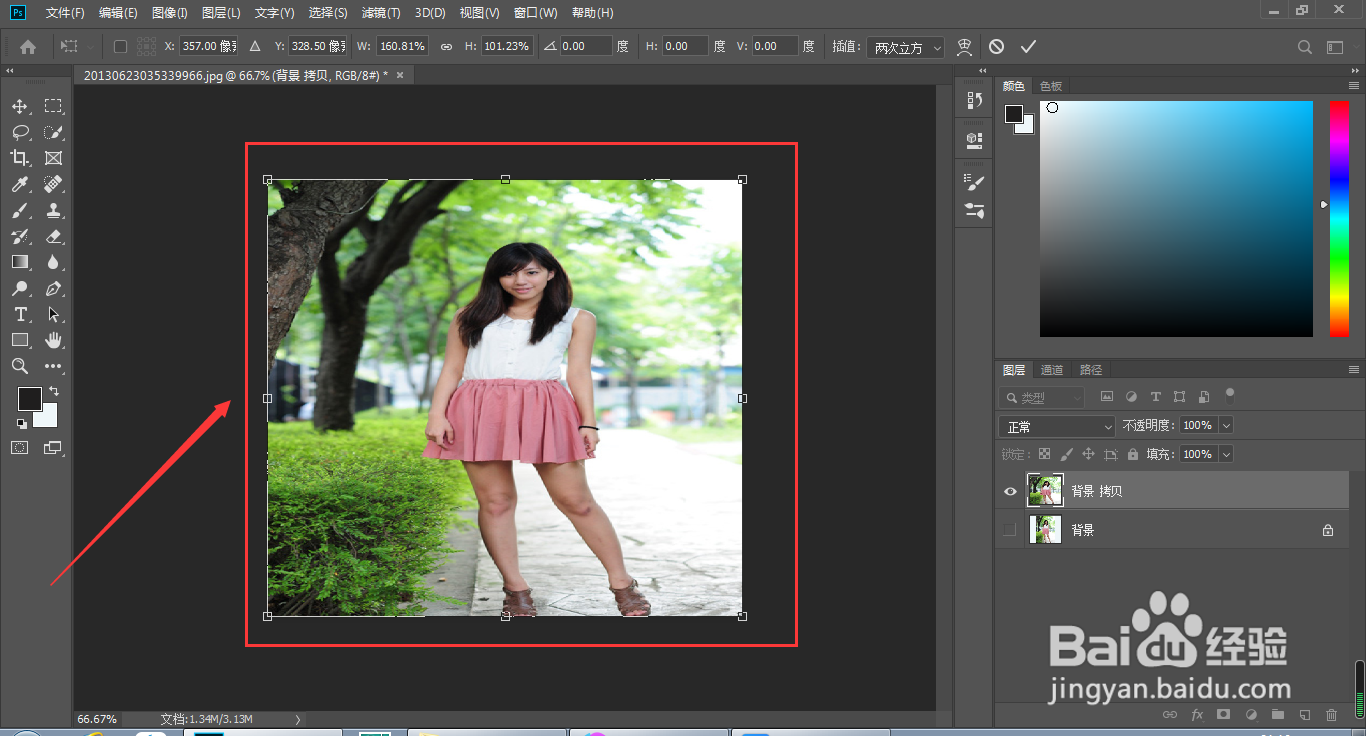Hide the 背景 拷贝 layer via eye icon

pyautogui.click(x=1010, y=492)
